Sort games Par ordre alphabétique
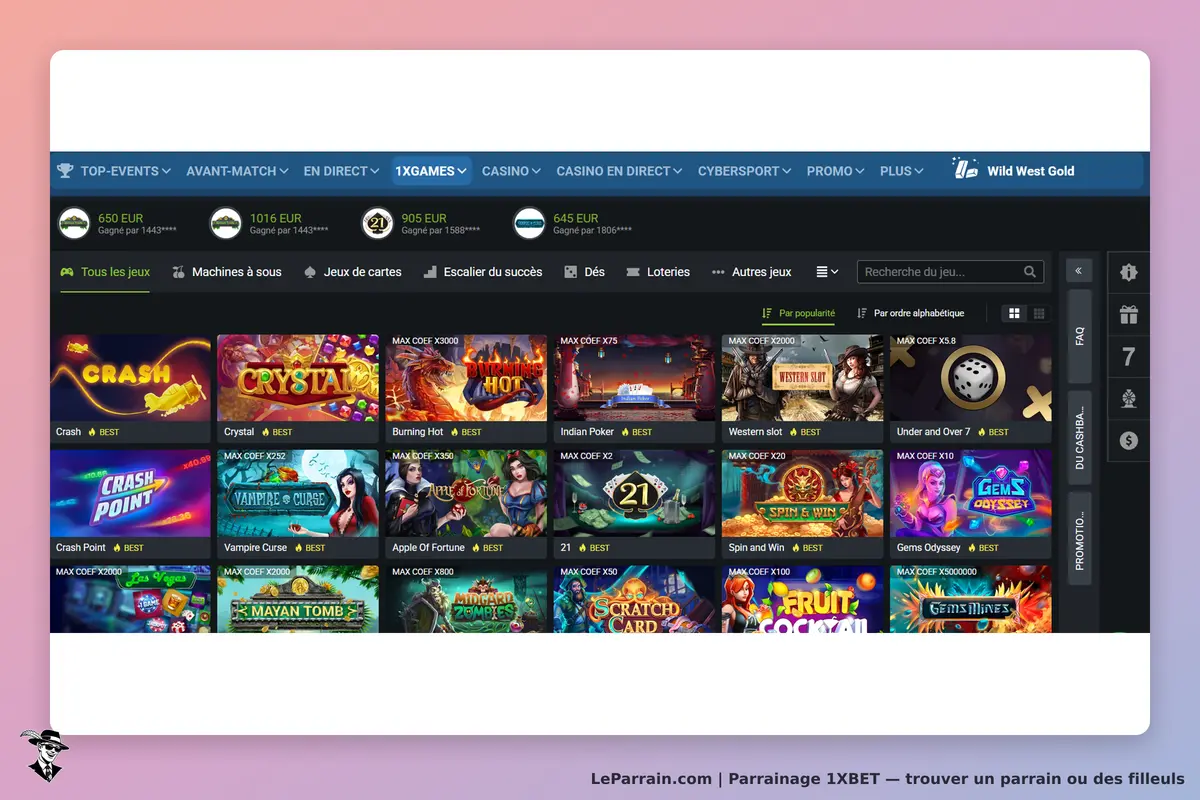 pos(910,313)
